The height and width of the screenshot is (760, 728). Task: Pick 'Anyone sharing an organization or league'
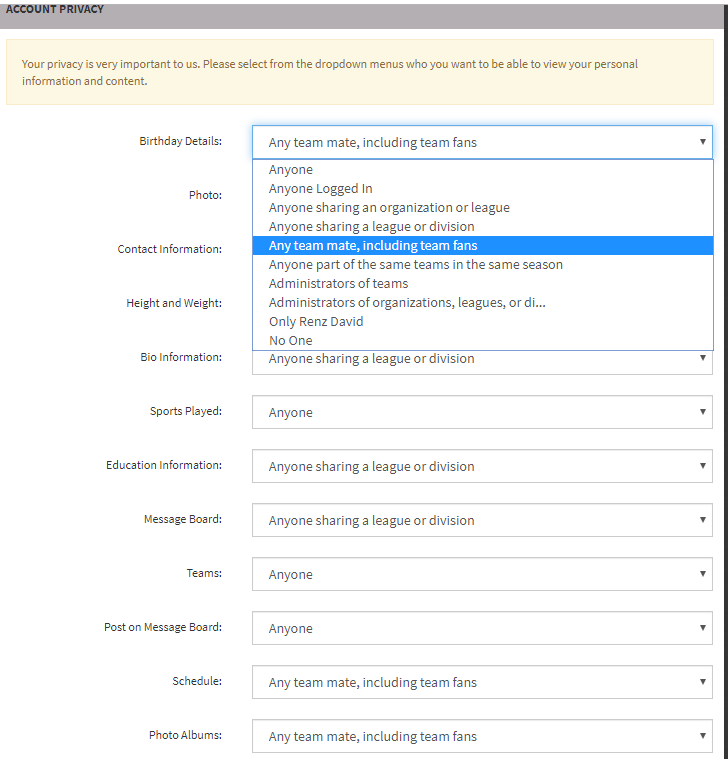(389, 208)
